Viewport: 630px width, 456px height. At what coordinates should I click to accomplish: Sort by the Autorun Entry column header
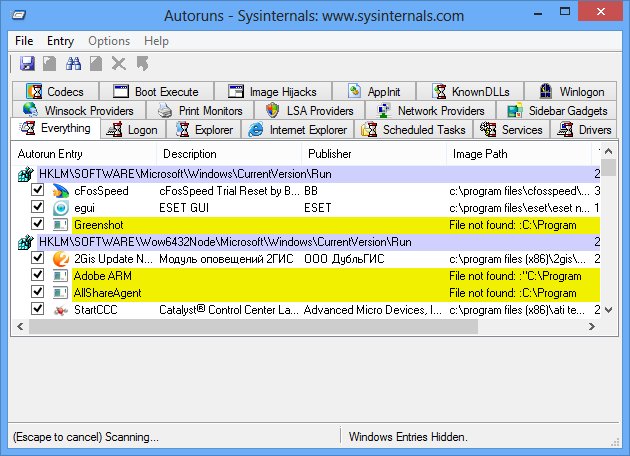click(x=84, y=154)
